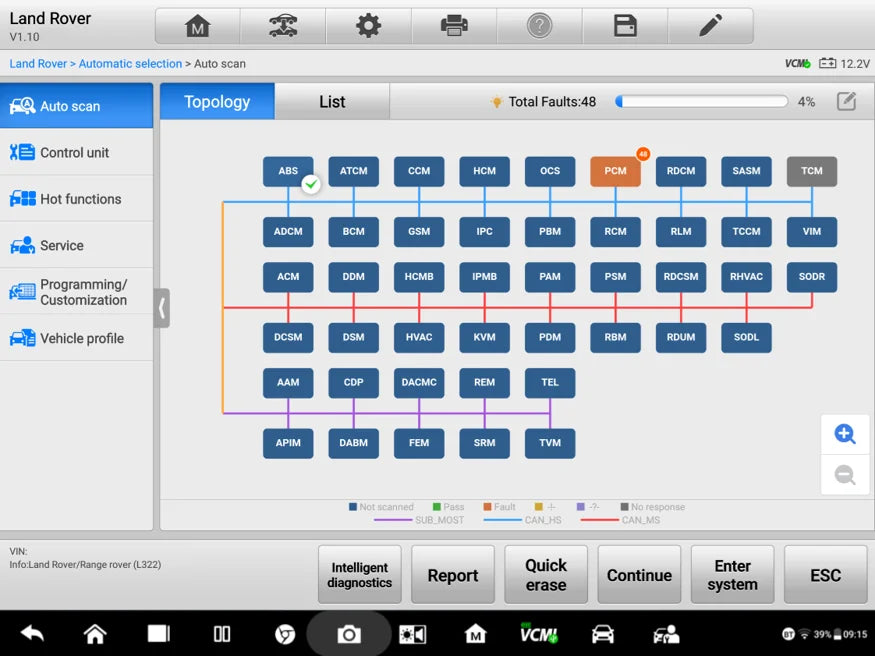Click Intelligent diagnostics button
Screen dimensions: 875x656
[x=359, y=575]
